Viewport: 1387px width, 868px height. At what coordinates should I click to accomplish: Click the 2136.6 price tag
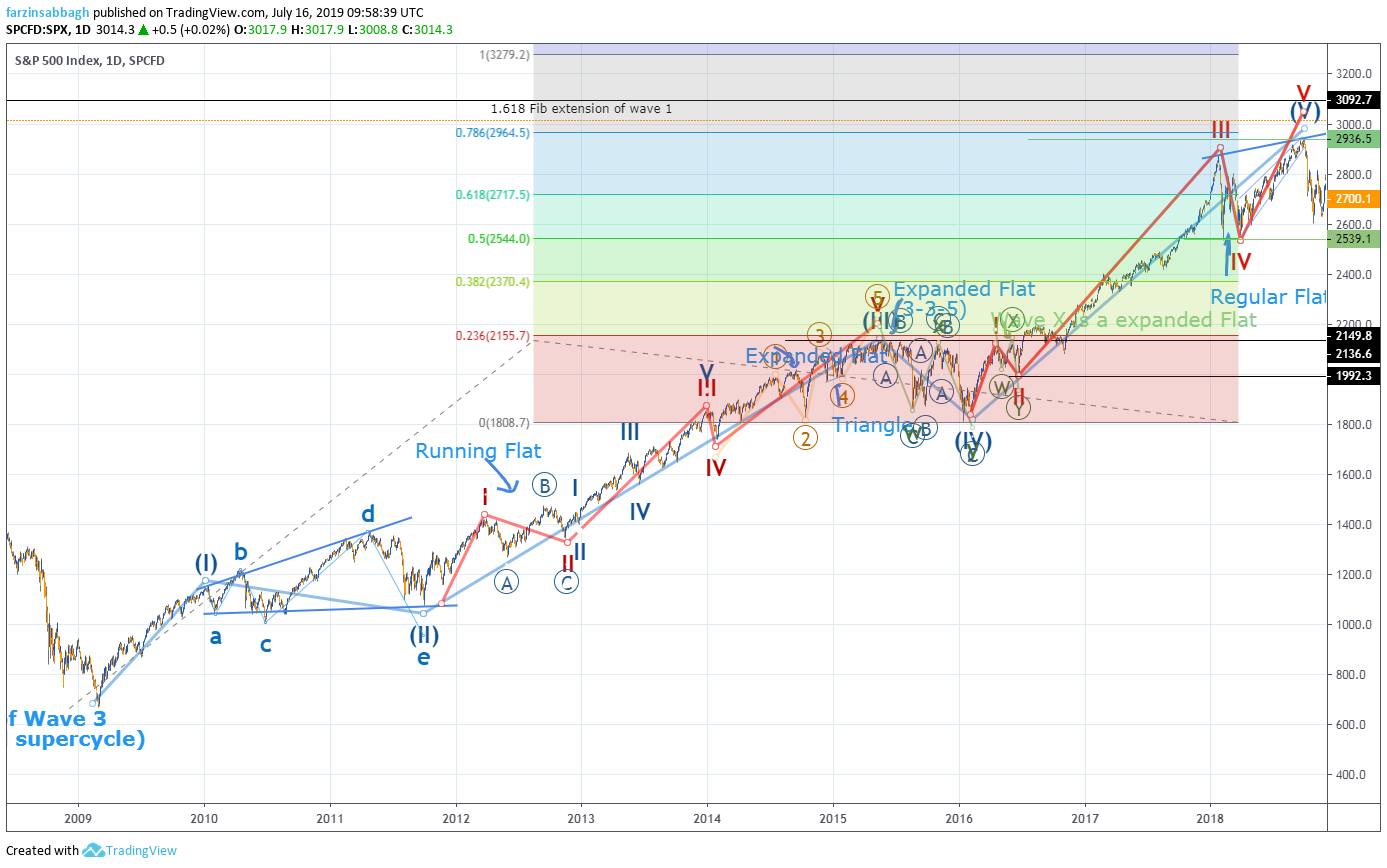point(1356,353)
